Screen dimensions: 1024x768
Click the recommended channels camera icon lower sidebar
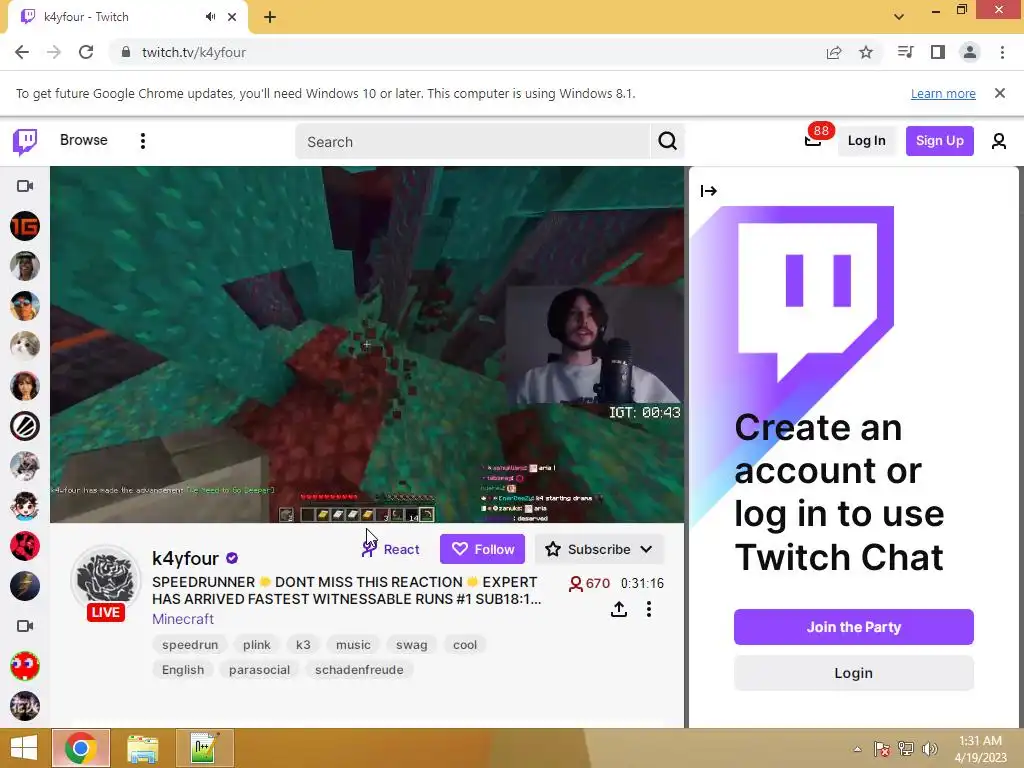(x=25, y=626)
